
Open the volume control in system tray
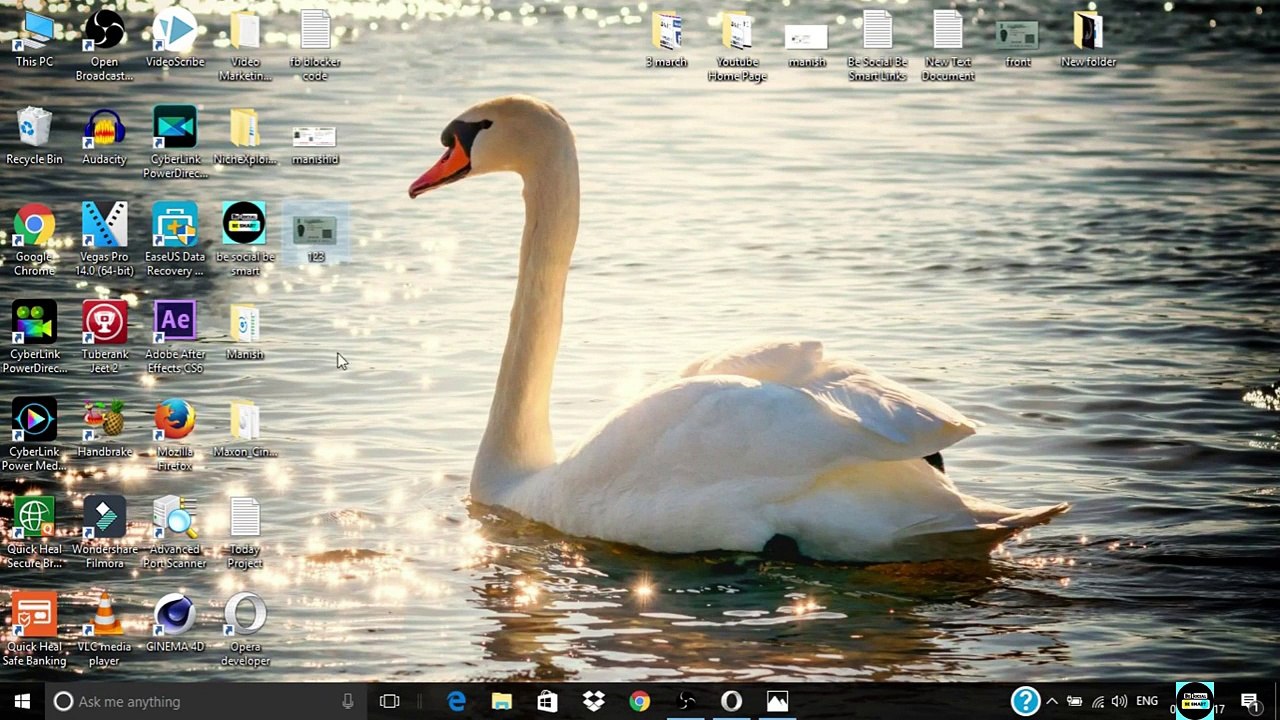tap(1119, 701)
